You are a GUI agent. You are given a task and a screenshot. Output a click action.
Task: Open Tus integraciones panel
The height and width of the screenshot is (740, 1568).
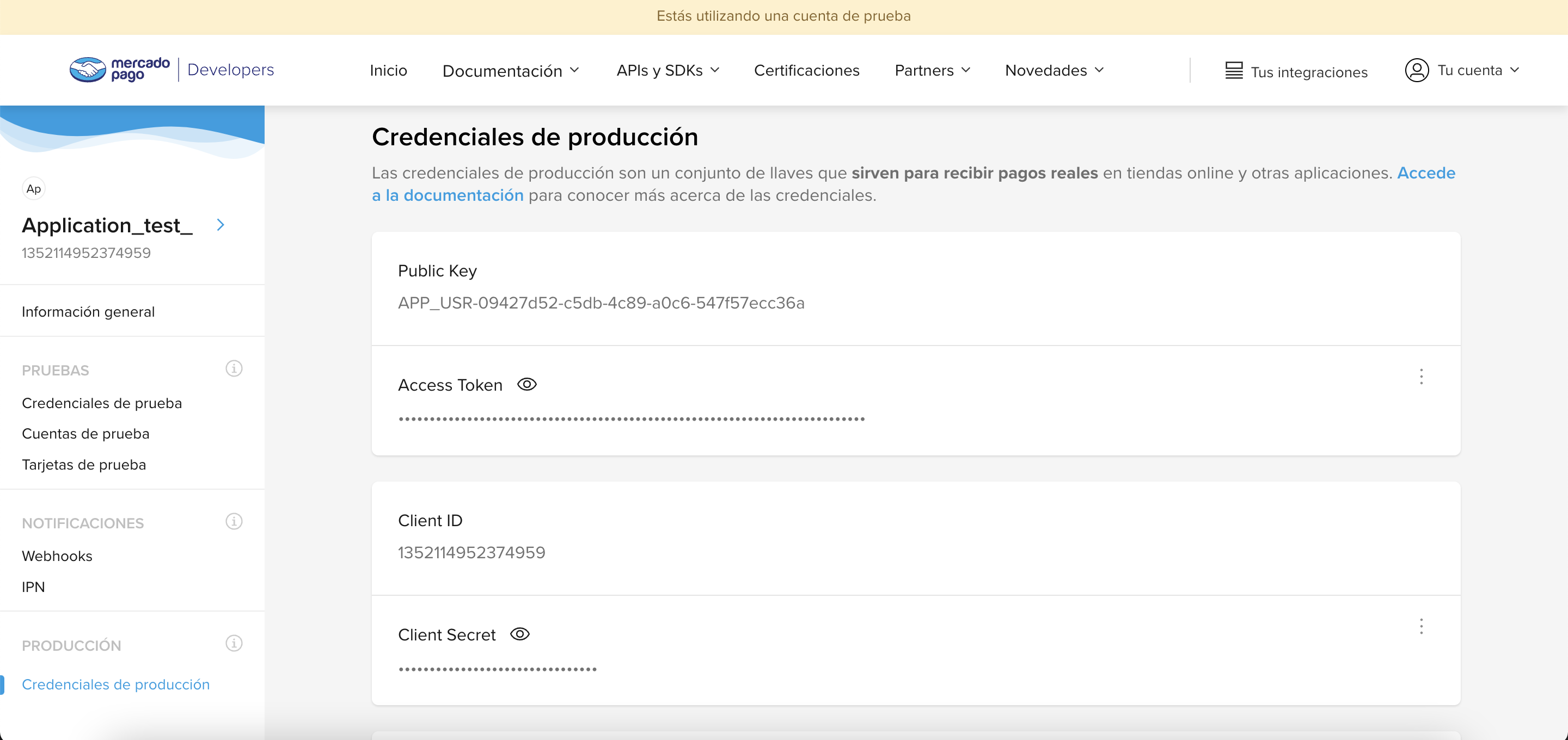pyautogui.click(x=1295, y=70)
